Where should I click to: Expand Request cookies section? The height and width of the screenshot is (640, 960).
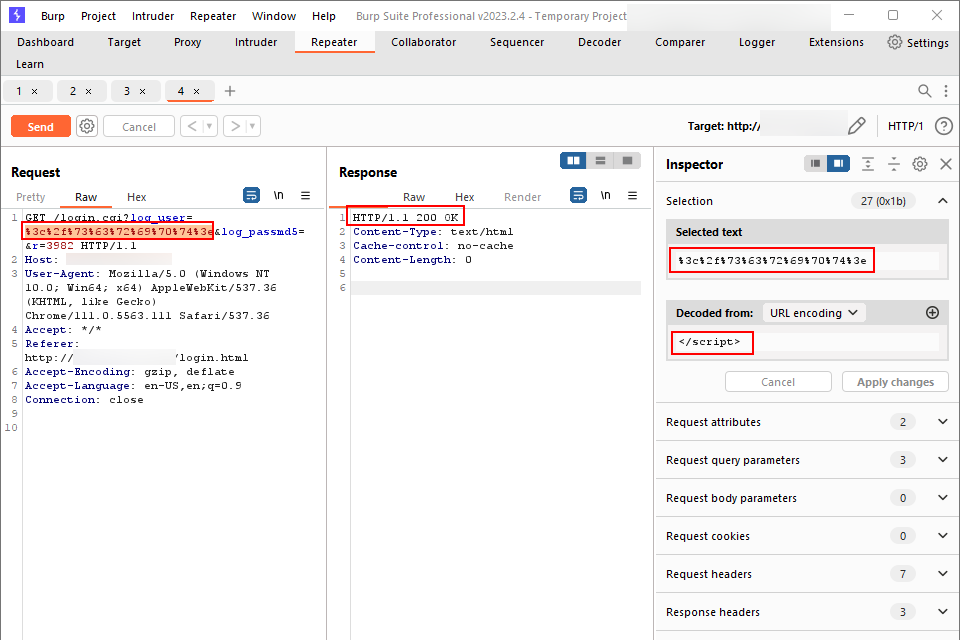coord(943,536)
